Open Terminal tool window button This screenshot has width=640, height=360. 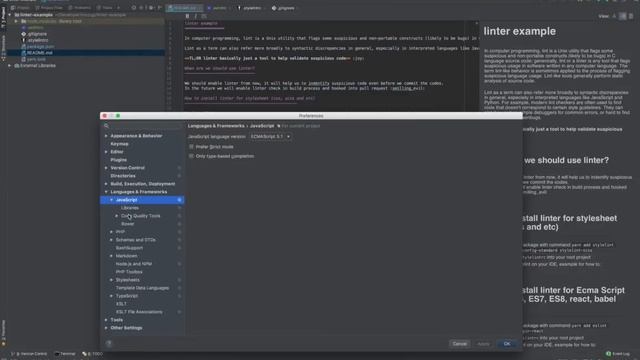point(65,354)
